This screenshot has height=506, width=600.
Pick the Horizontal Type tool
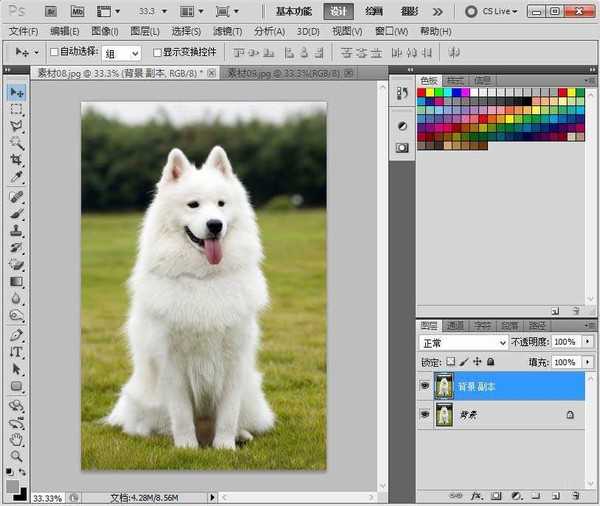click(x=16, y=352)
